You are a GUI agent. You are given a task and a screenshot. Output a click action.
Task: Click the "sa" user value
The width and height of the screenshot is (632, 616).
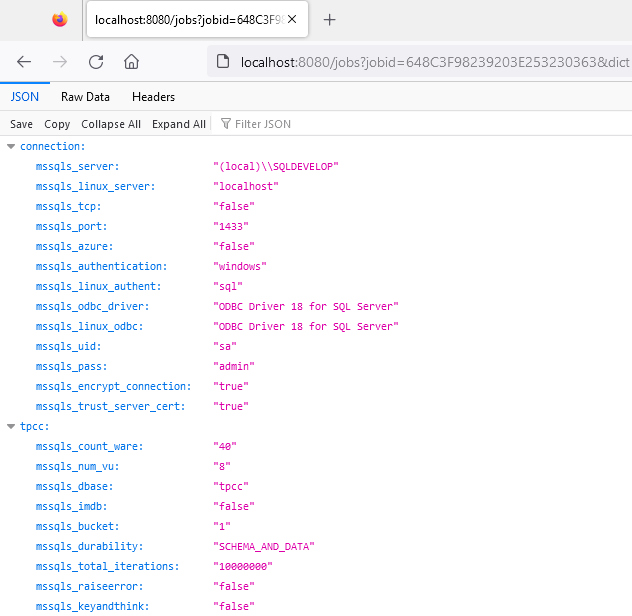click(225, 346)
